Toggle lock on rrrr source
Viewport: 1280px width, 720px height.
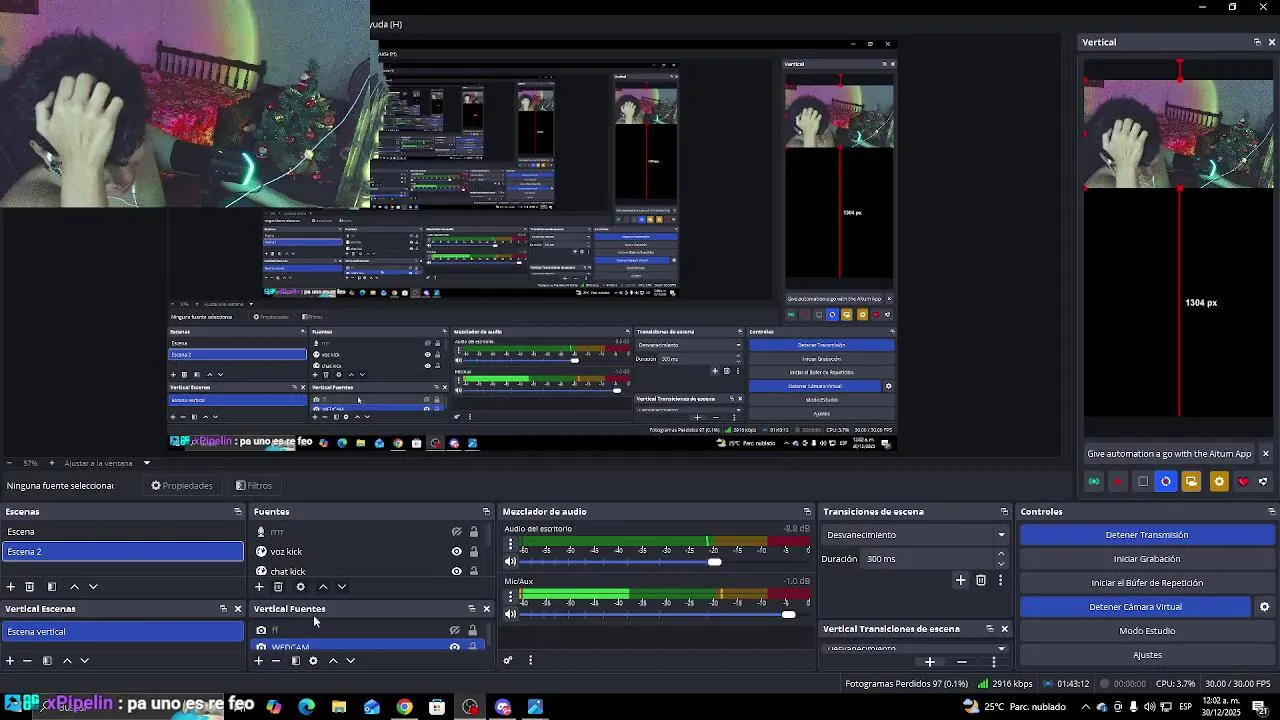pos(474,532)
